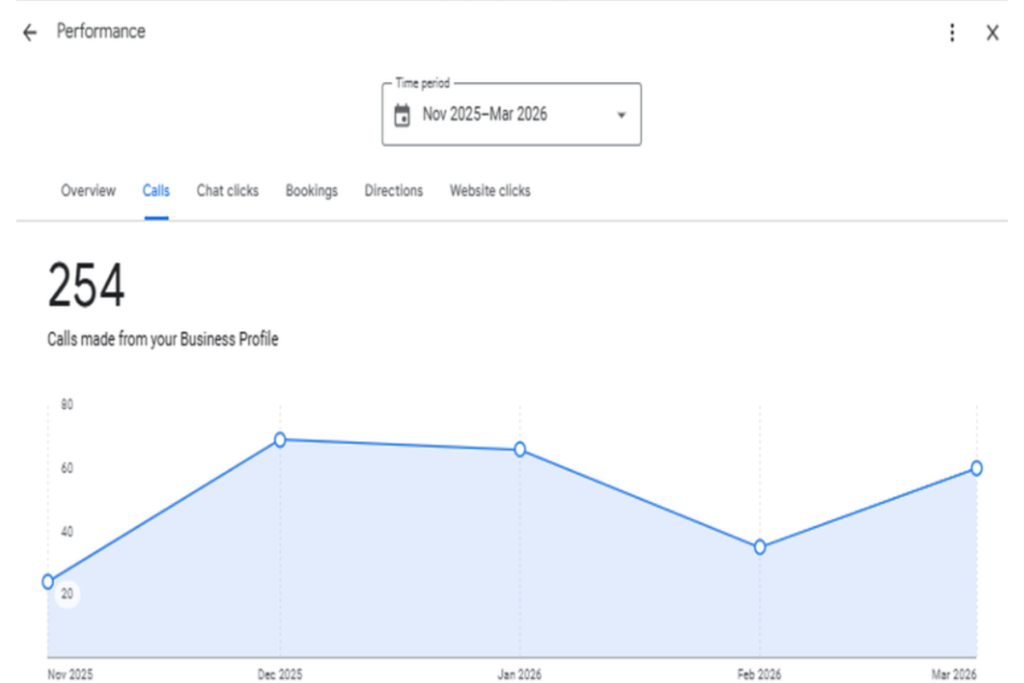Click the Dec 2025 data point on the chart
Viewport: 1024px width, 683px height.
(x=280, y=439)
